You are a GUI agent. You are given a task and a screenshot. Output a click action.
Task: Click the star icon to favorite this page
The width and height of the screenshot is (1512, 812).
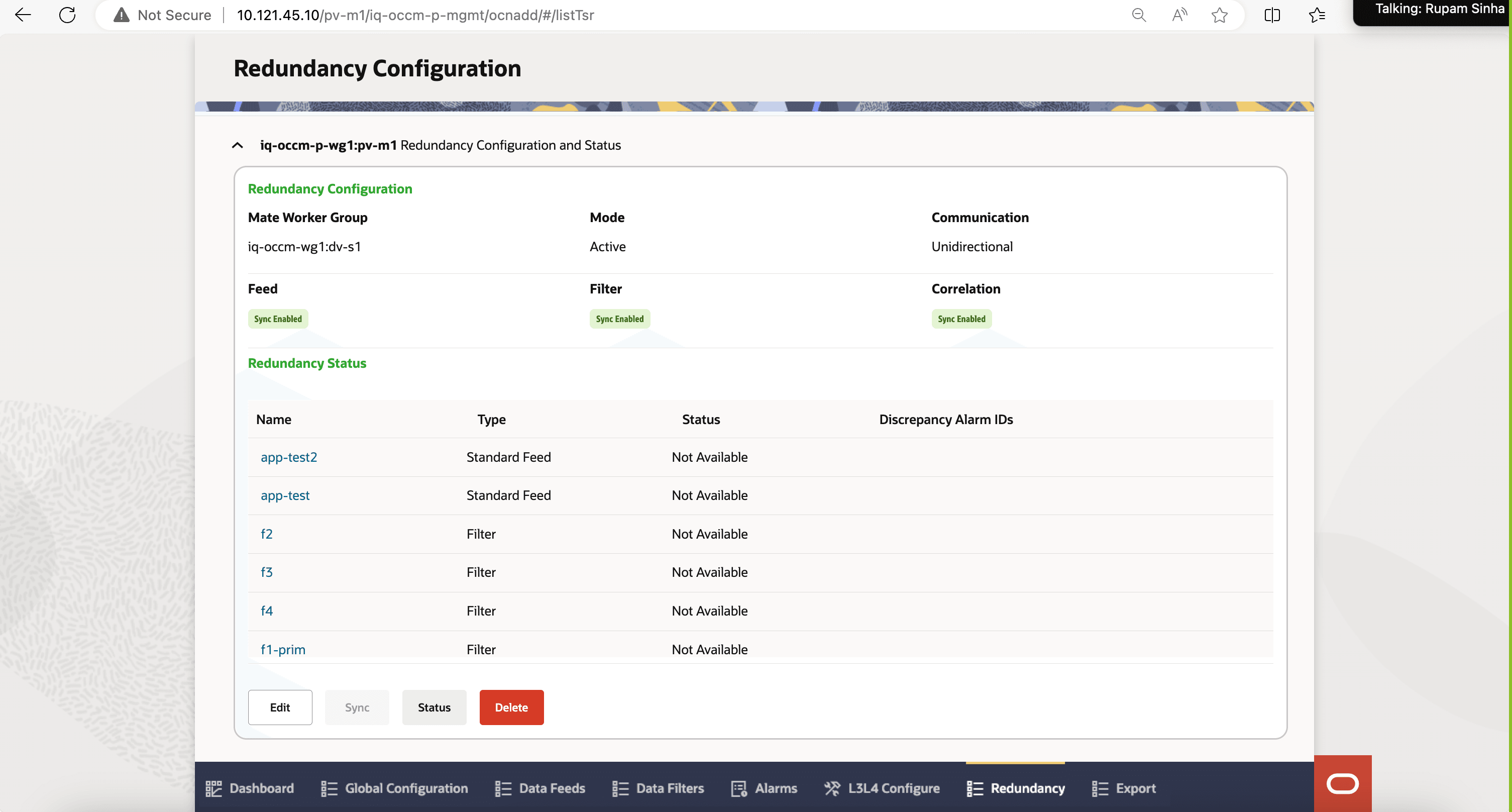click(x=1219, y=15)
